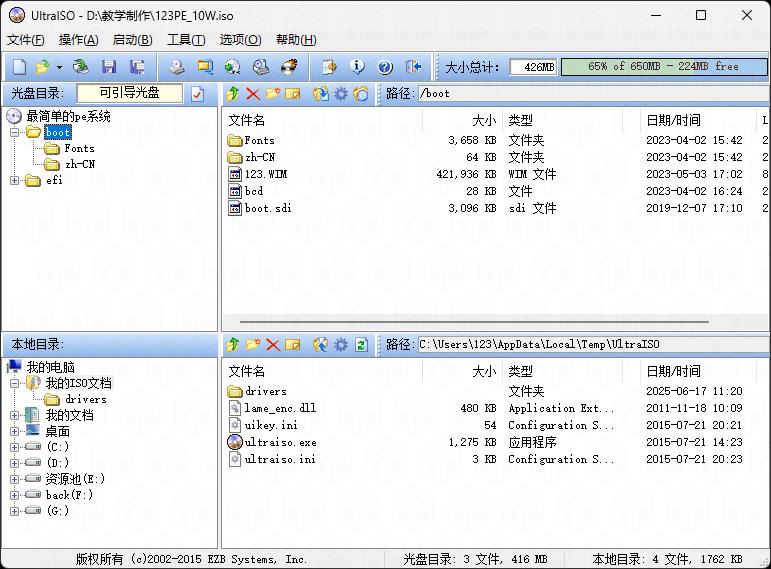This screenshot has height=569, width=771.
Task: Click the New ISO file toolbar icon
Action: (18, 67)
